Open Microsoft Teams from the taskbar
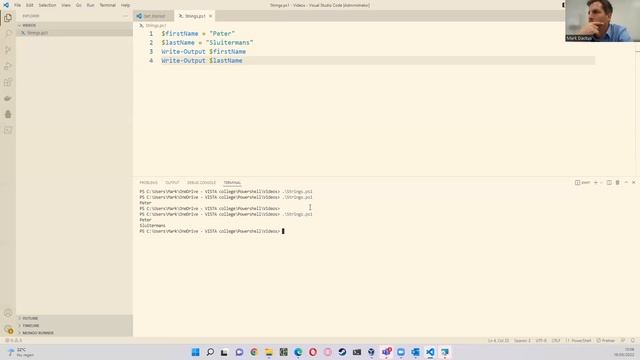This screenshot has height=360, width=640. tap(386, 352)
